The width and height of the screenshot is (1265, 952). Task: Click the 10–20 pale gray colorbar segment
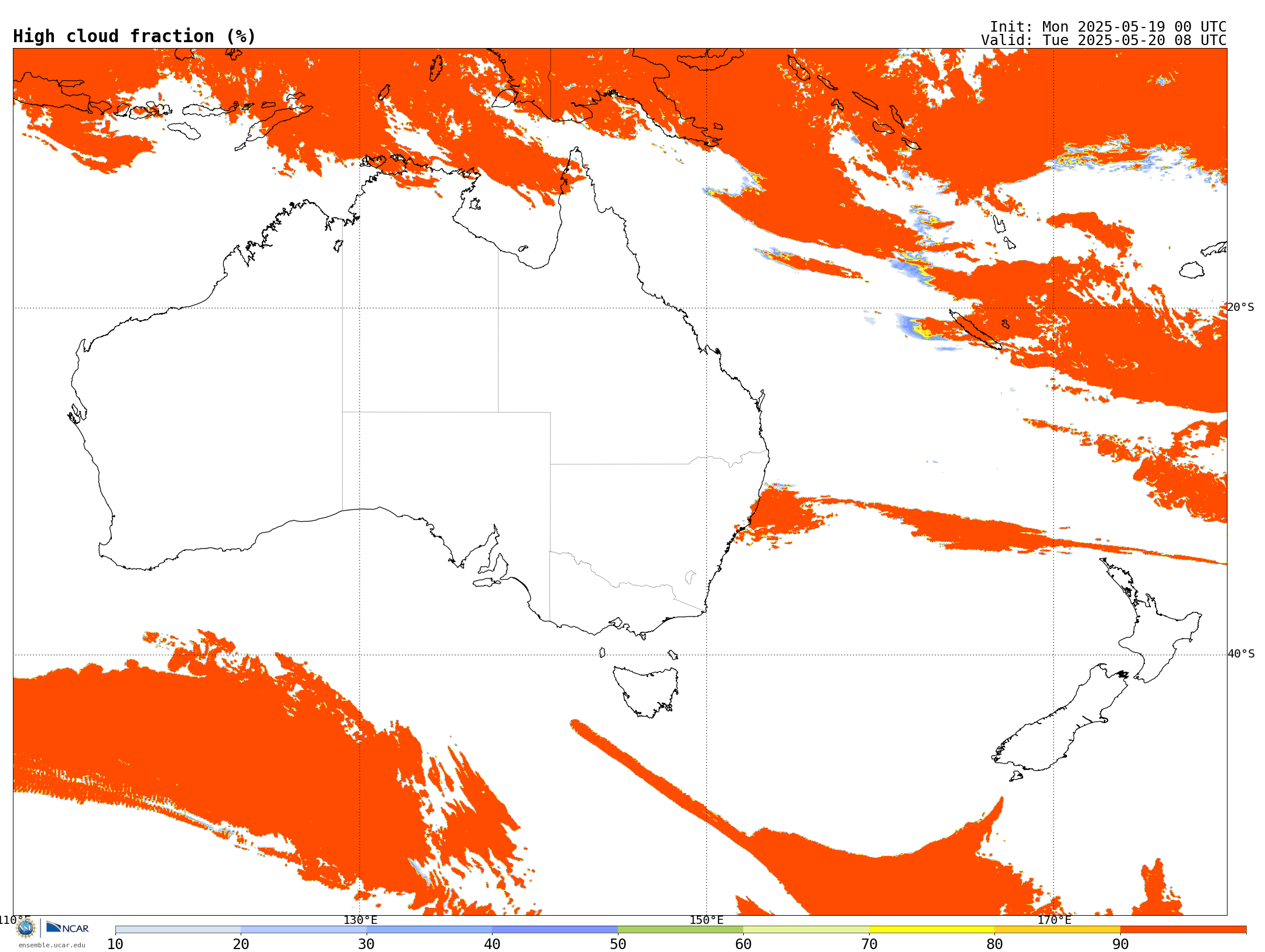pyautogui.click(x=178, y=930)
